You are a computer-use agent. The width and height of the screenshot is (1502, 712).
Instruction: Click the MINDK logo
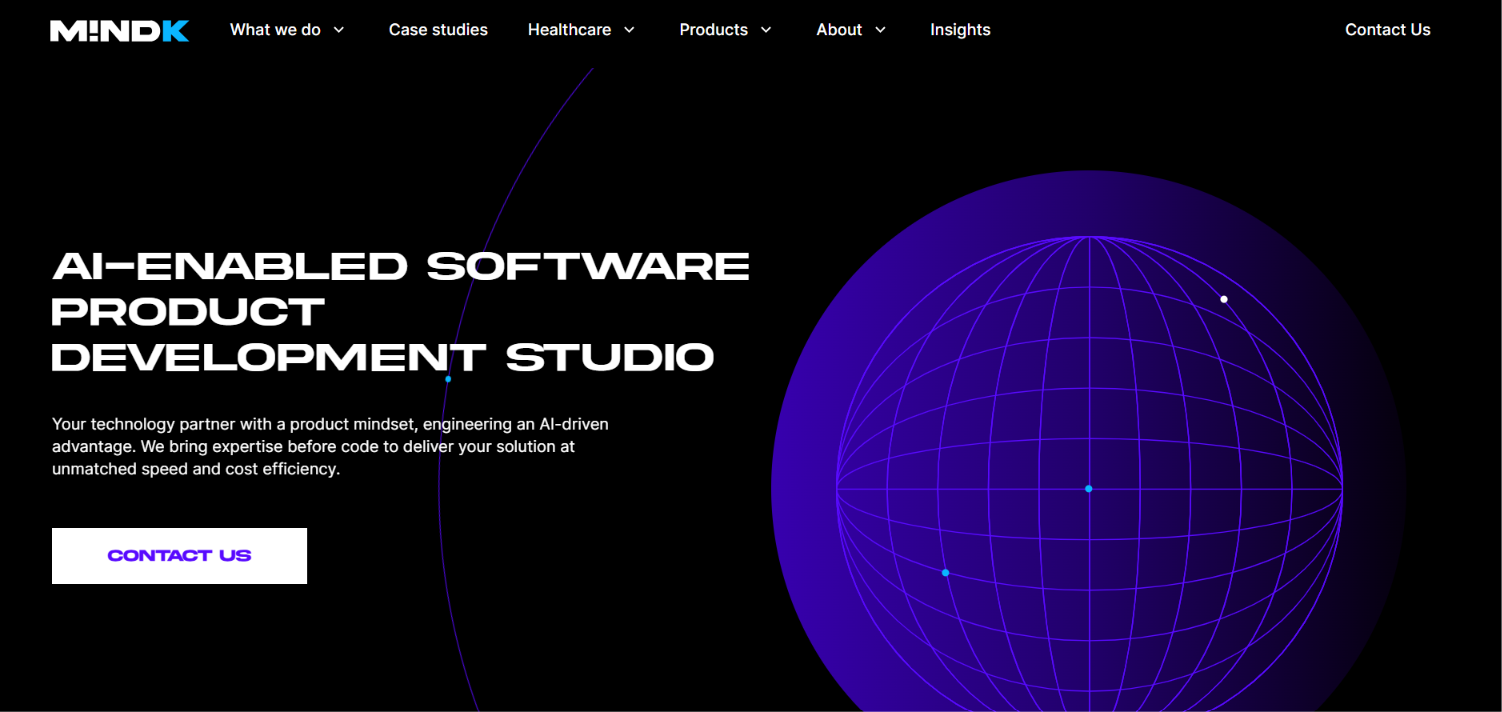pyautogui.click(x=120, y=30)
